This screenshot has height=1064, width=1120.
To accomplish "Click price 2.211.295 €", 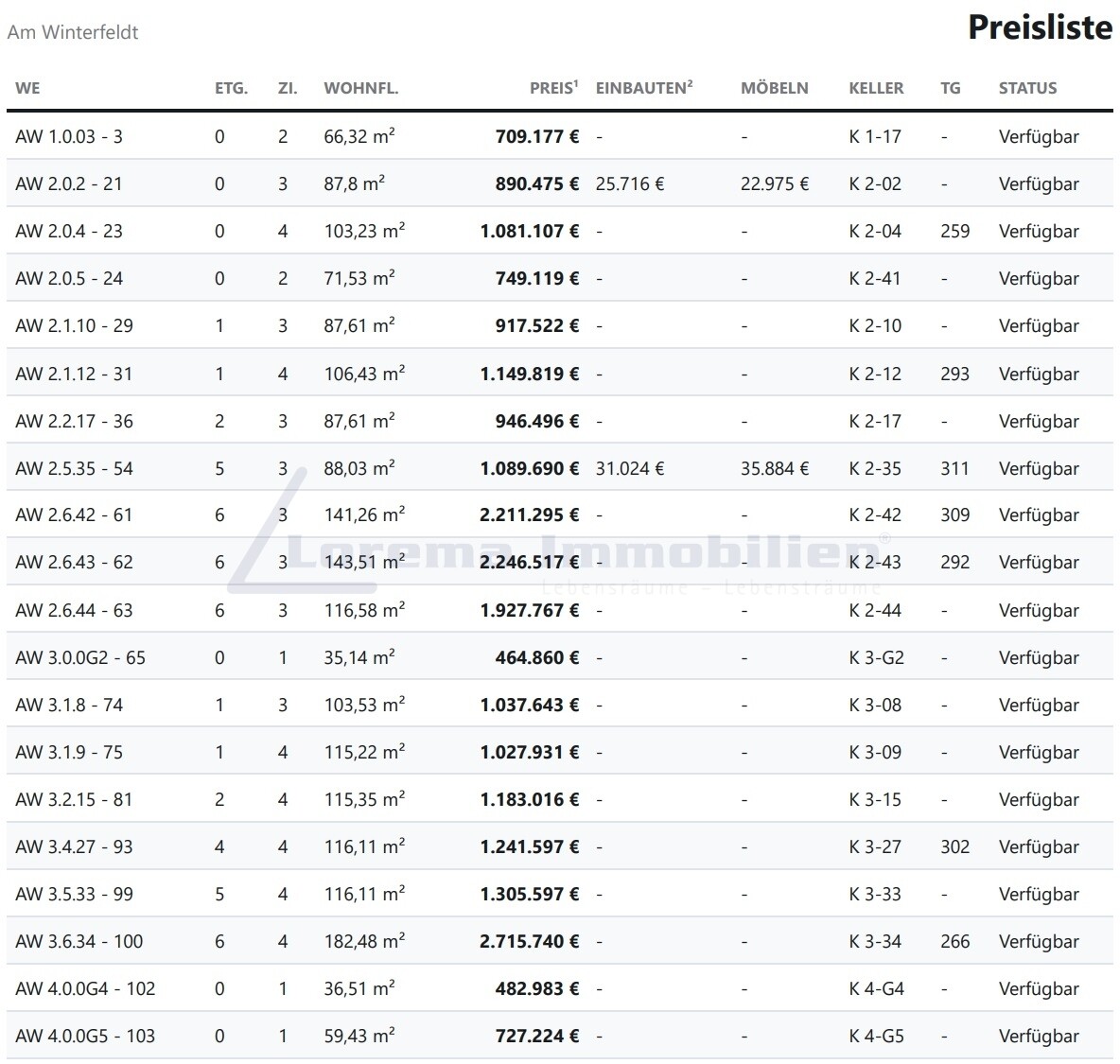I will 530,515.
